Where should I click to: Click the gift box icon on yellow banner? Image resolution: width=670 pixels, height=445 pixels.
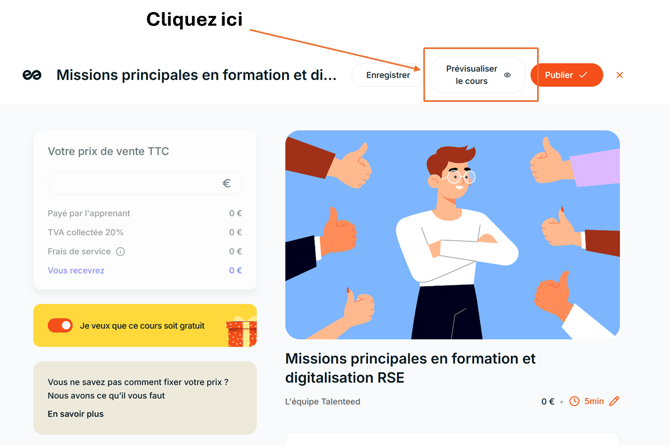(241, 331)
